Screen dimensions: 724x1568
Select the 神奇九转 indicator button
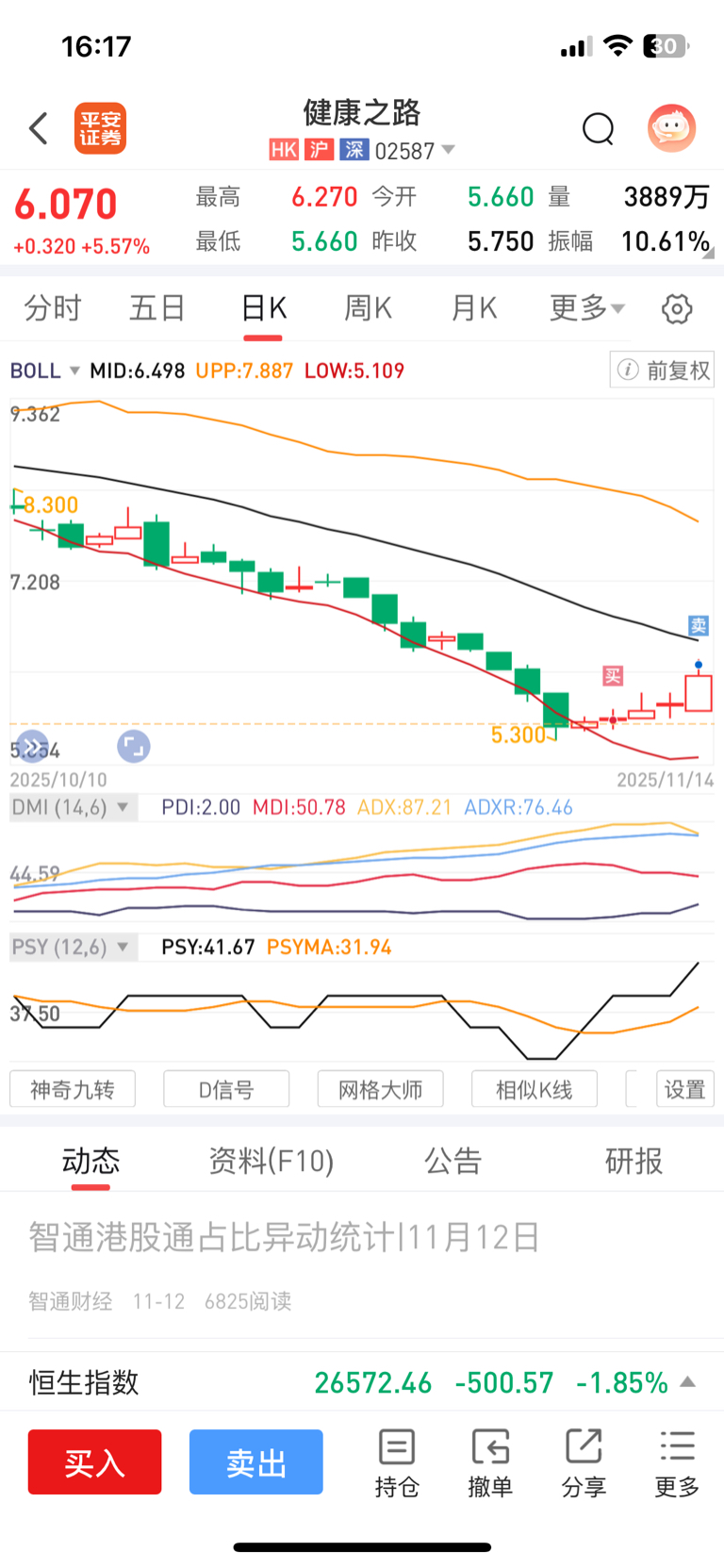click(73, 1089)
